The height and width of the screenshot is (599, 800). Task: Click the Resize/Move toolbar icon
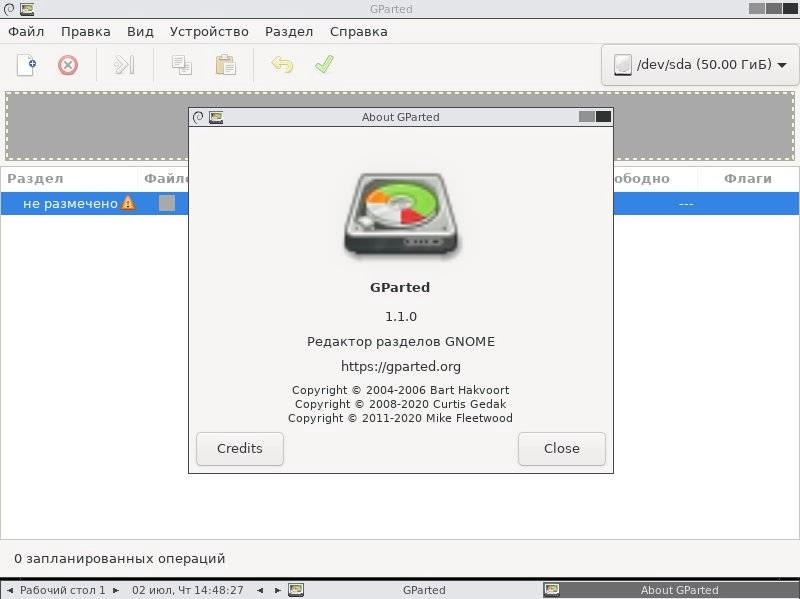pos(124,65)
